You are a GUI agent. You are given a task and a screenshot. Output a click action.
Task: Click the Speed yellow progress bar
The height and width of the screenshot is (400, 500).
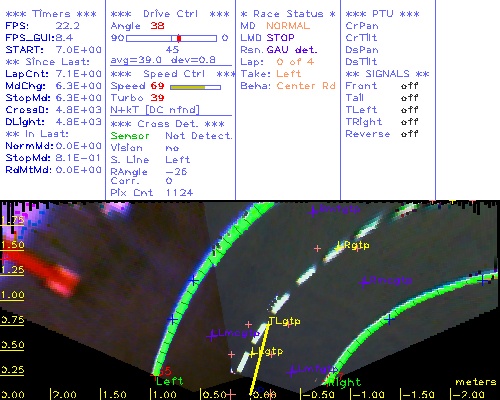(x=195, y=87)
